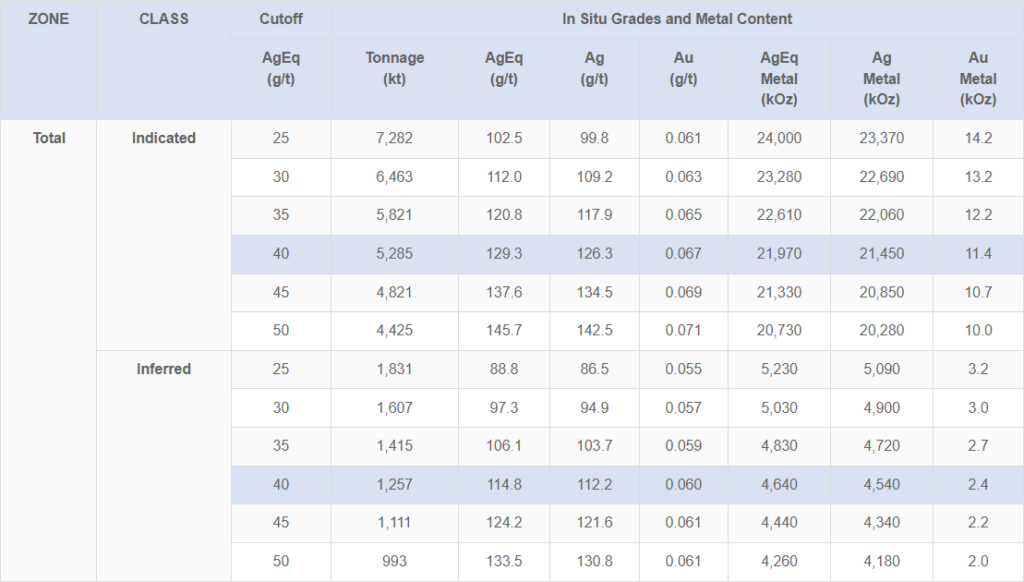Screen dimensions: 1024x582
Task: Click the Cutoff column header
Action: coord(280,19)
